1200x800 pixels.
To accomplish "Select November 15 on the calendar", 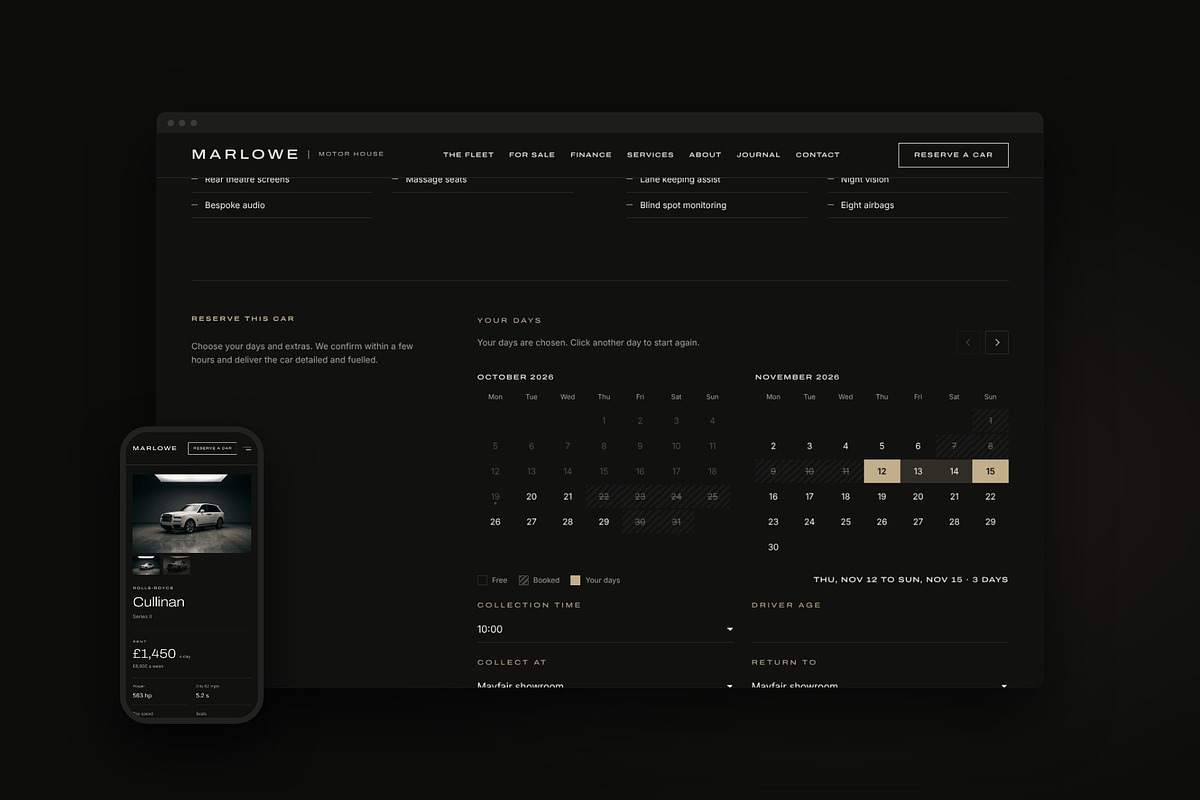I will [x=990, y=471].
